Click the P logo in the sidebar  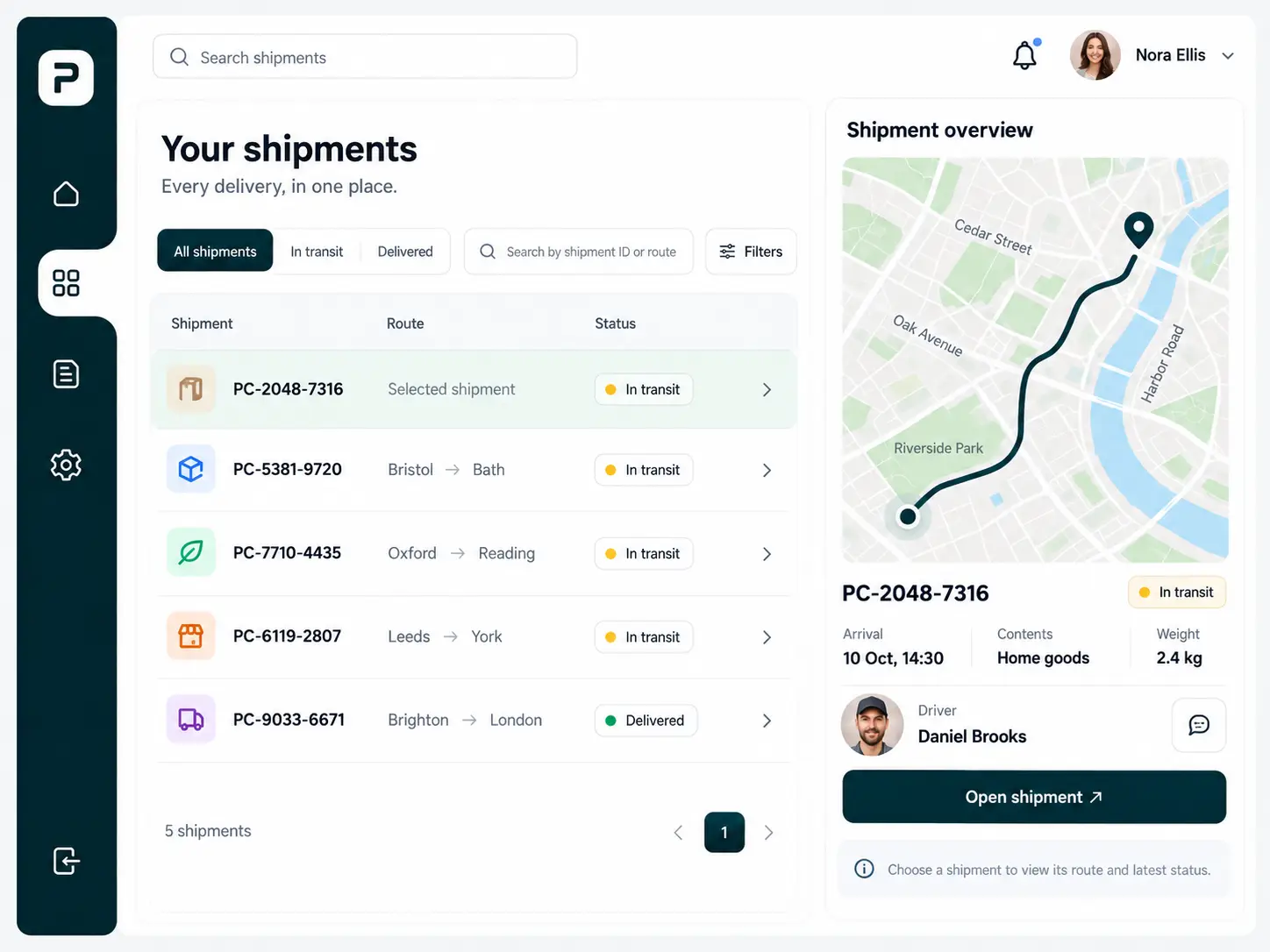tap(66, 78)
